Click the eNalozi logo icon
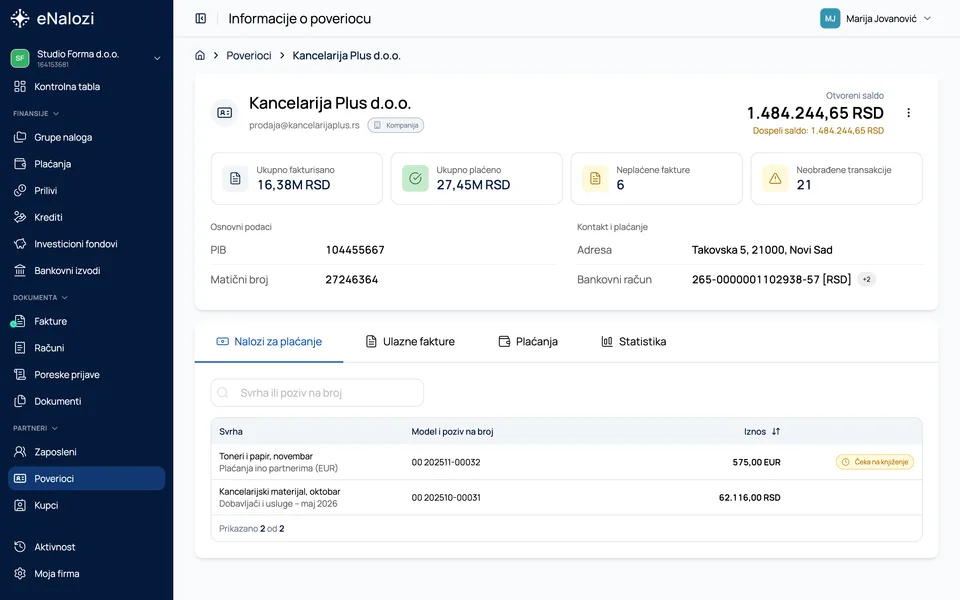 pyautogui.click(x=20, y=18)
